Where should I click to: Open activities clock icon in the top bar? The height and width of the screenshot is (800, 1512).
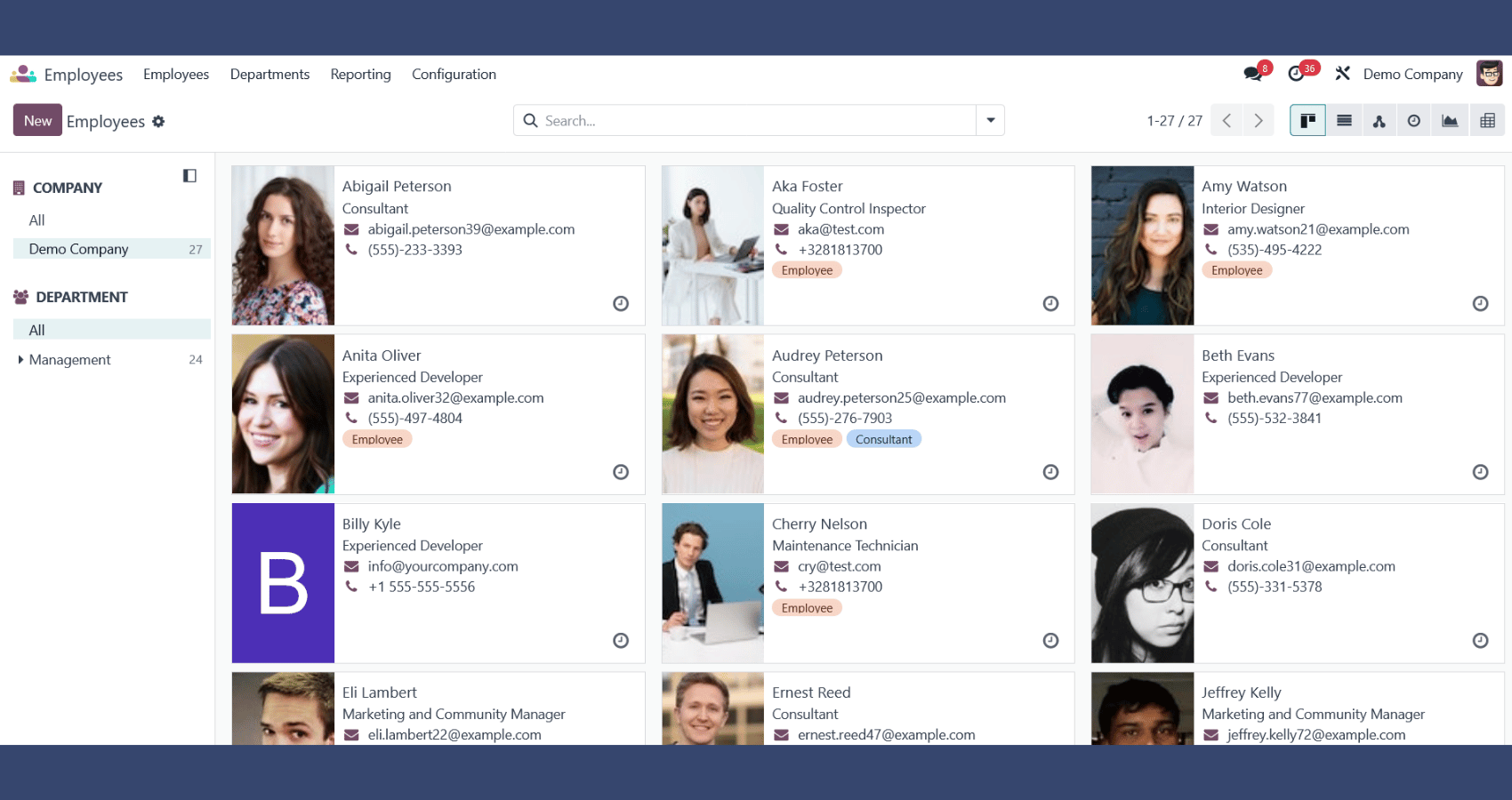pos(1297,75)
